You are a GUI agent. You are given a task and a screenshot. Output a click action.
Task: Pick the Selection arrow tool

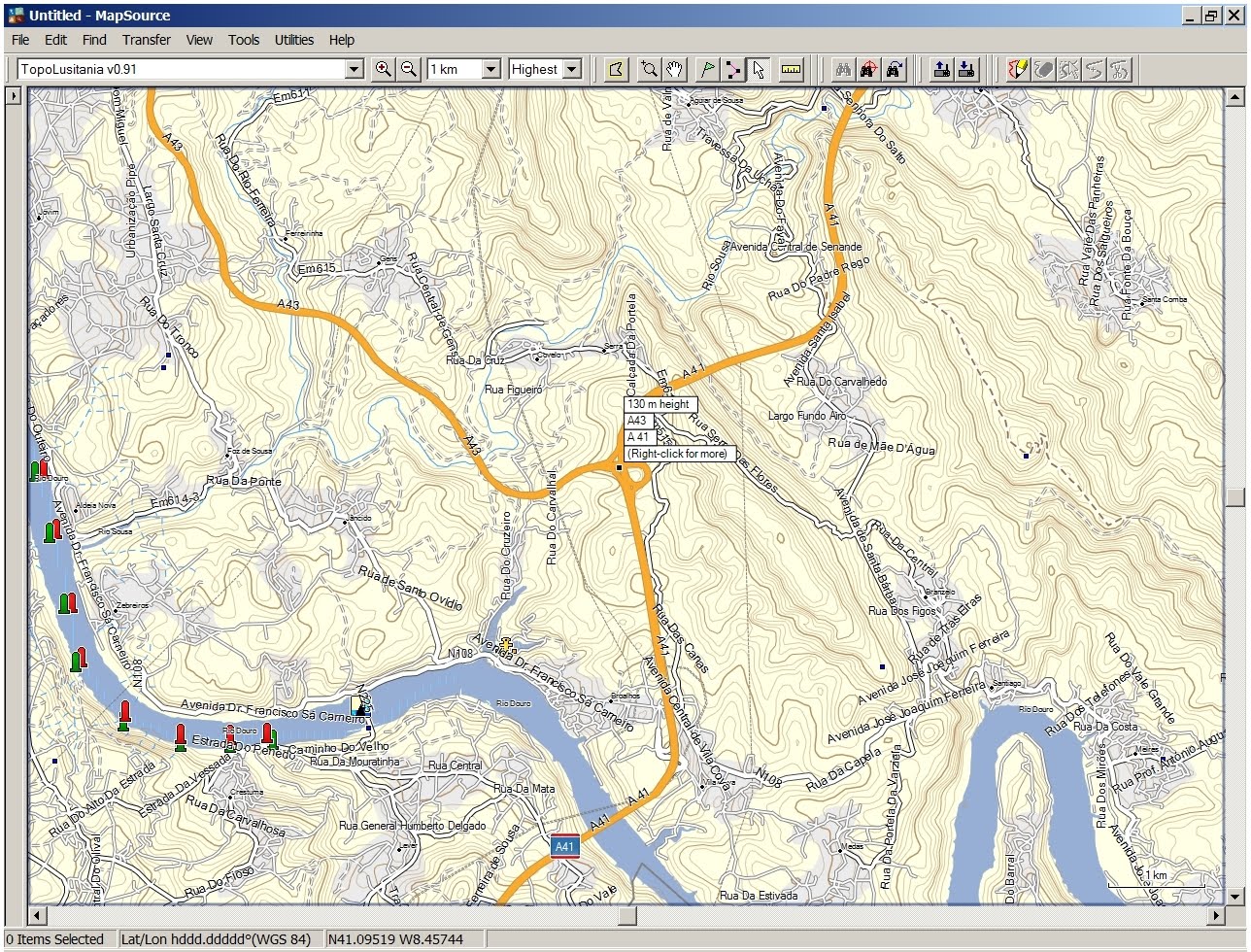(759, 69)
